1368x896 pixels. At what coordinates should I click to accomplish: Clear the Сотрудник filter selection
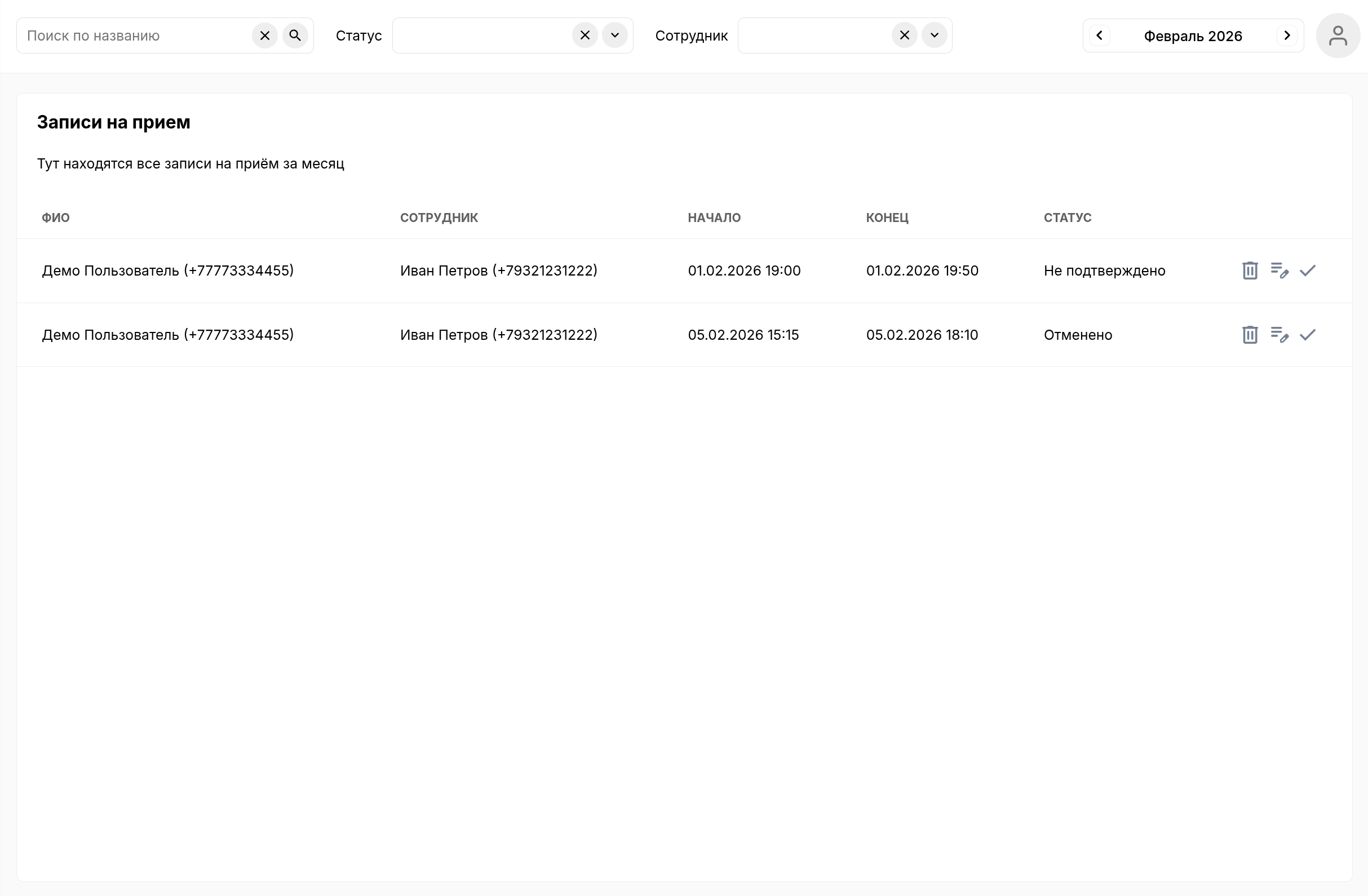[x=904, y=36]
